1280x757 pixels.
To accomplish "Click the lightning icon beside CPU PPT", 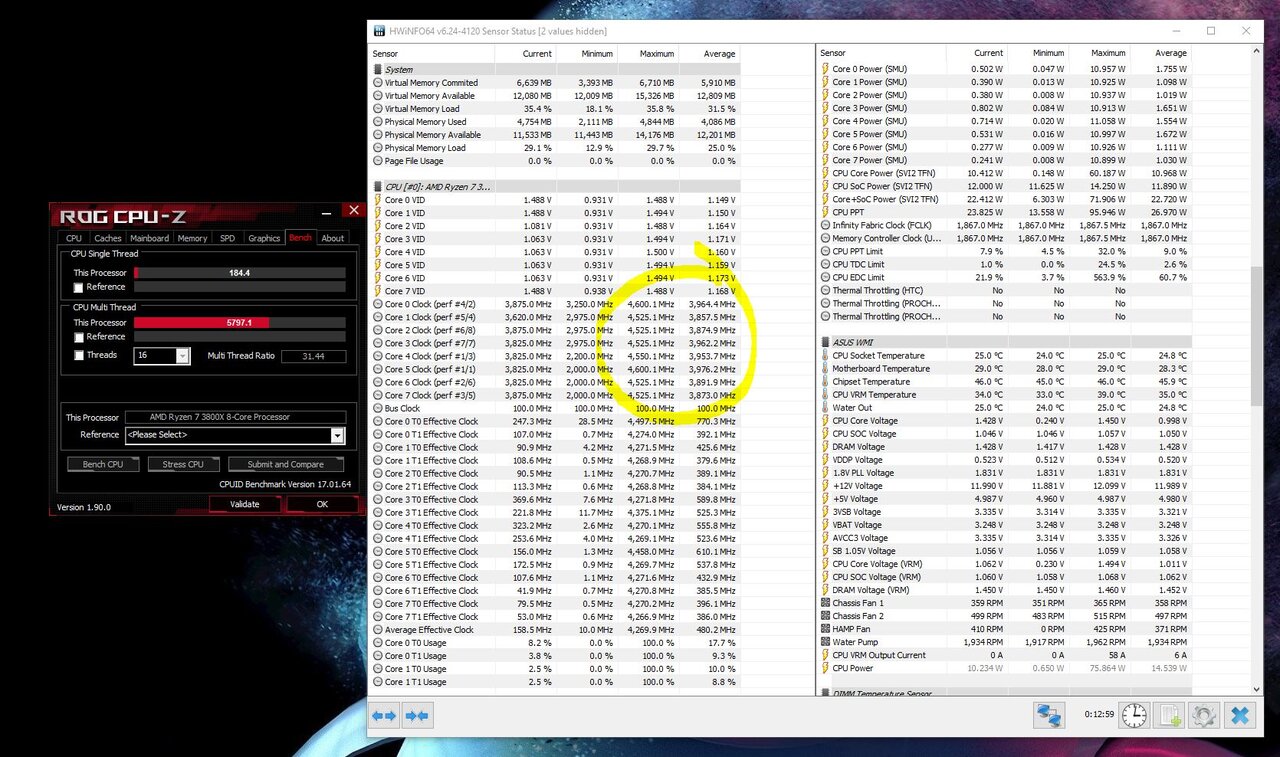I will pyautogui.click(x=824, y=212).
